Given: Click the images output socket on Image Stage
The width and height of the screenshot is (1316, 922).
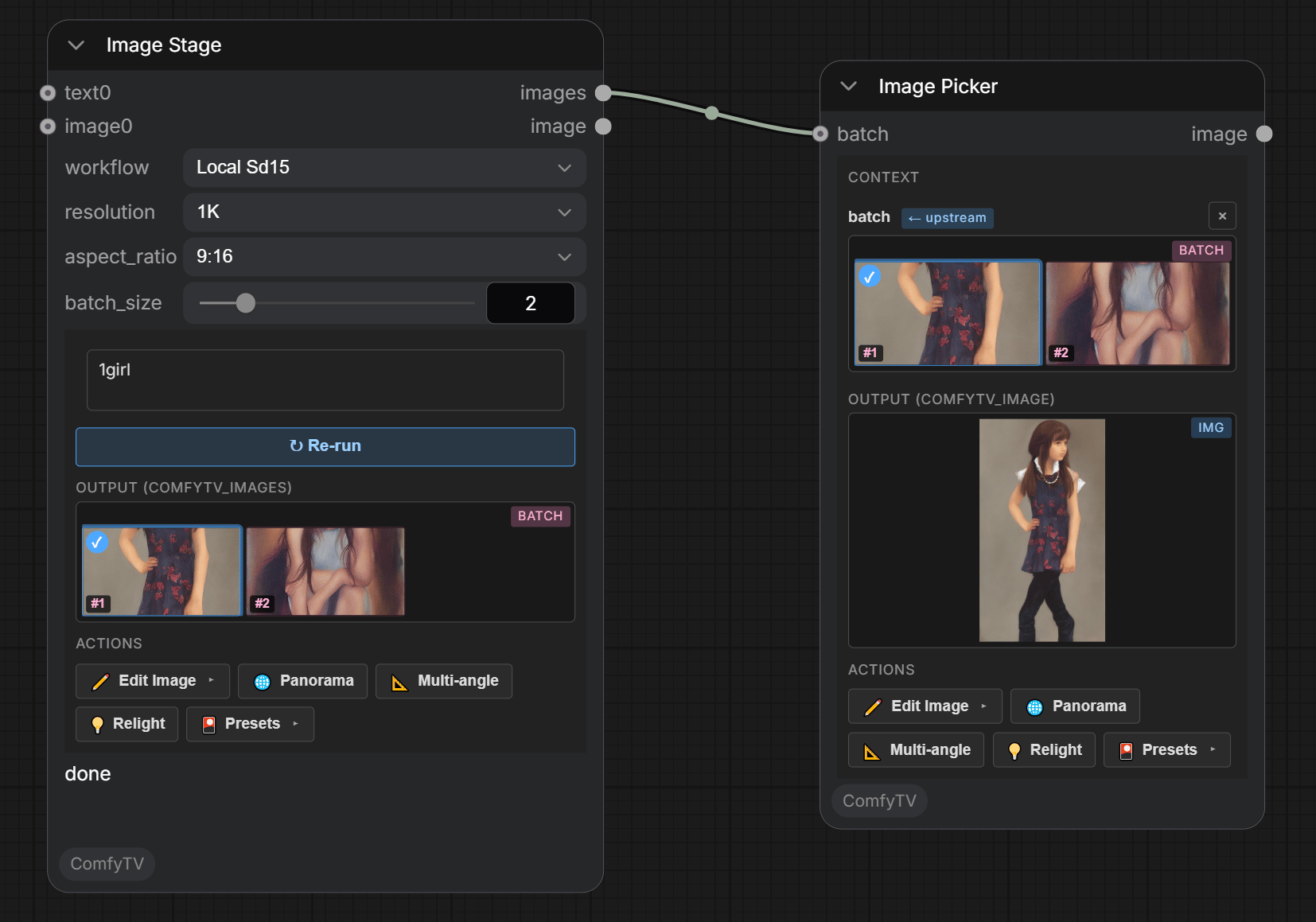Looking at the screenshot, I should 603,93.
